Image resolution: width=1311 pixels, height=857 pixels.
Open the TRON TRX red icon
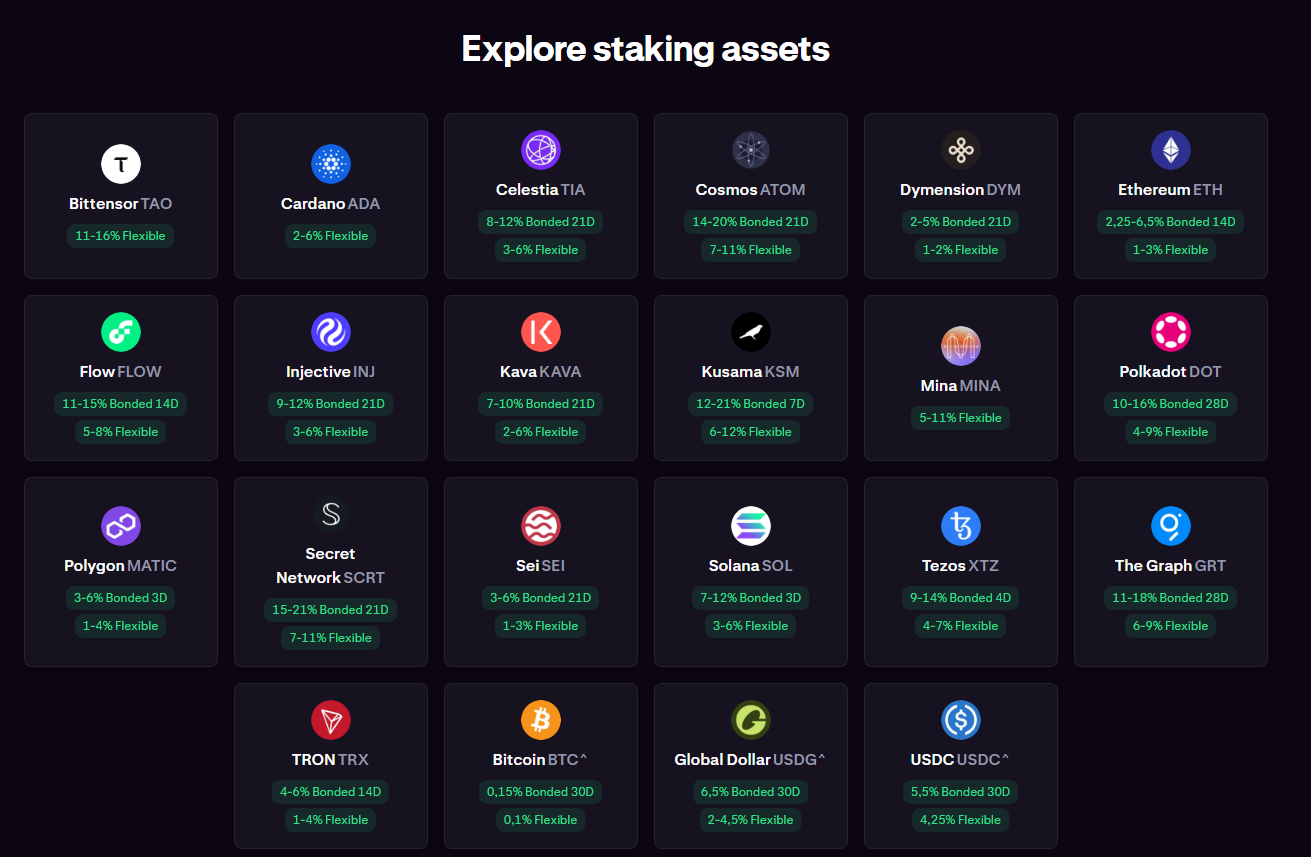click(x=331, y=720)
